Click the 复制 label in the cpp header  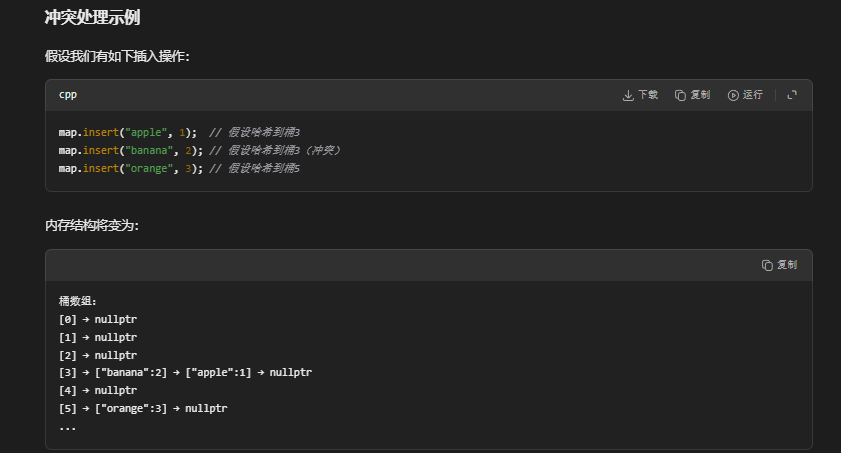pos(700,95)
